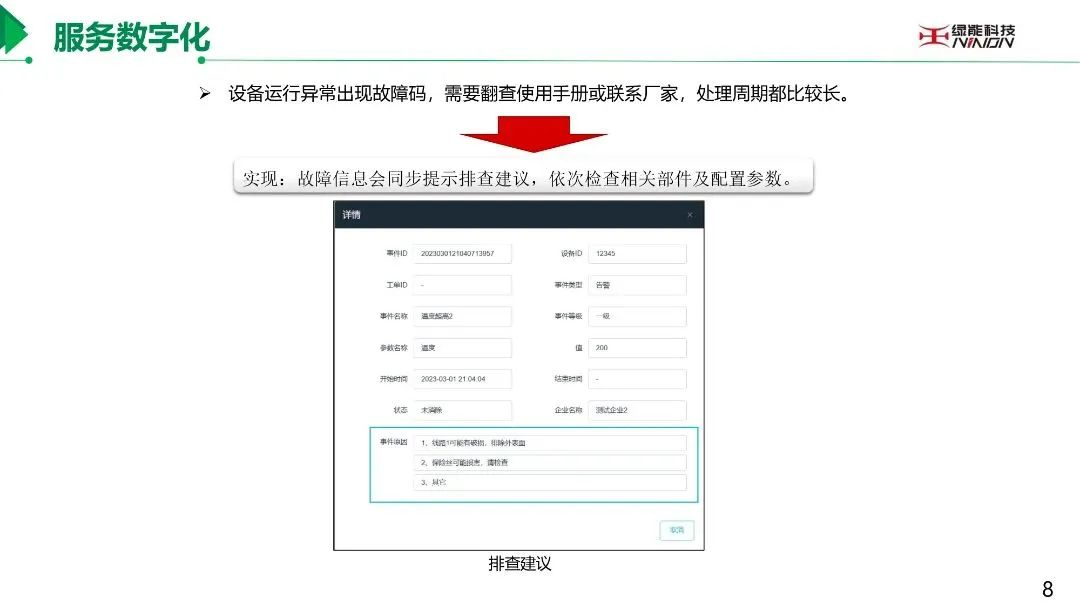Image resolution: width=1080 pixels, height=607 pixels.
Task: Click the 事件类型 field showing 告警
Action: tap(637, 285)
